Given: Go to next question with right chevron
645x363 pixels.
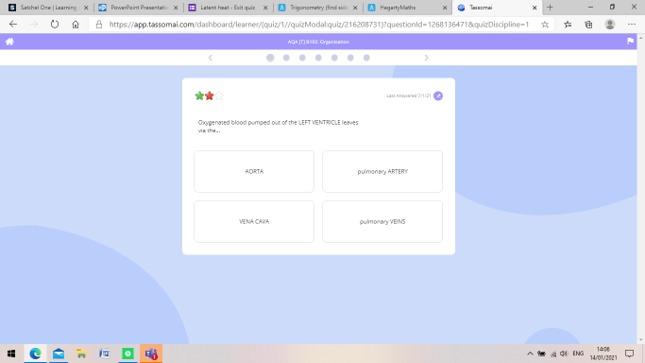Looking at the screenshot, I should pos(427,58).
